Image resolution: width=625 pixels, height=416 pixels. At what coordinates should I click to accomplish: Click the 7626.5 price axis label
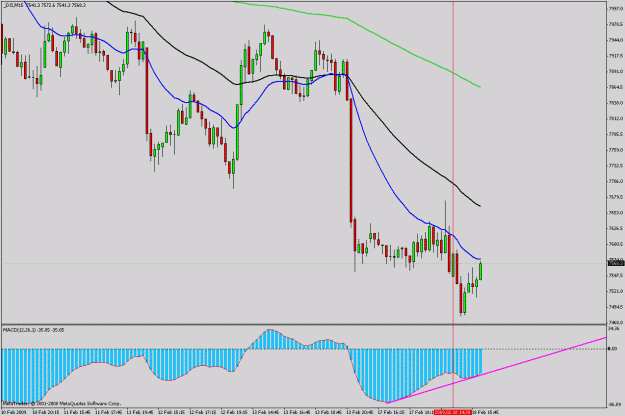pos(616,228)
